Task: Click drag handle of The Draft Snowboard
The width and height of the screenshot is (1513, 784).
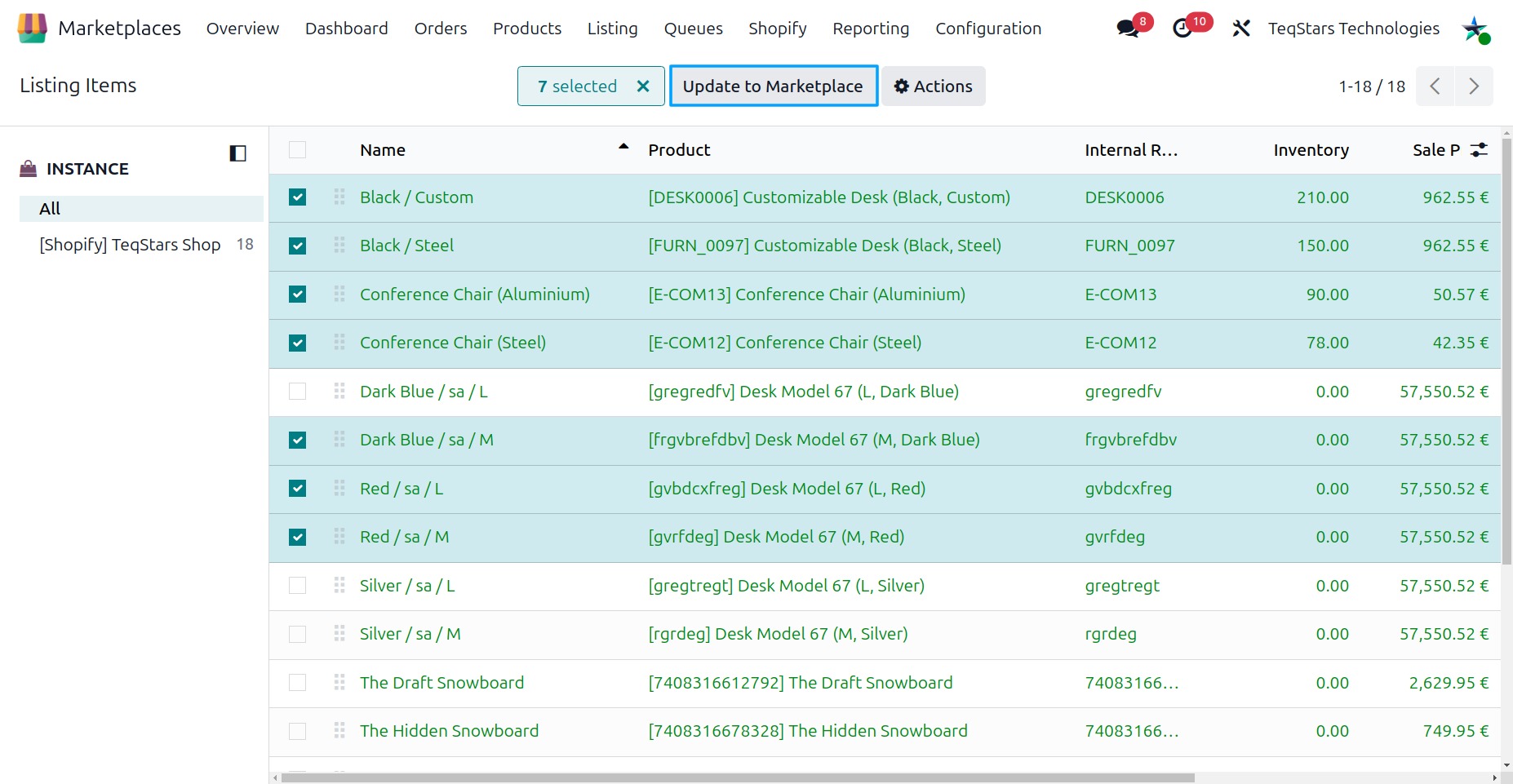Action: pyautogui.click(x=339, y=682)
